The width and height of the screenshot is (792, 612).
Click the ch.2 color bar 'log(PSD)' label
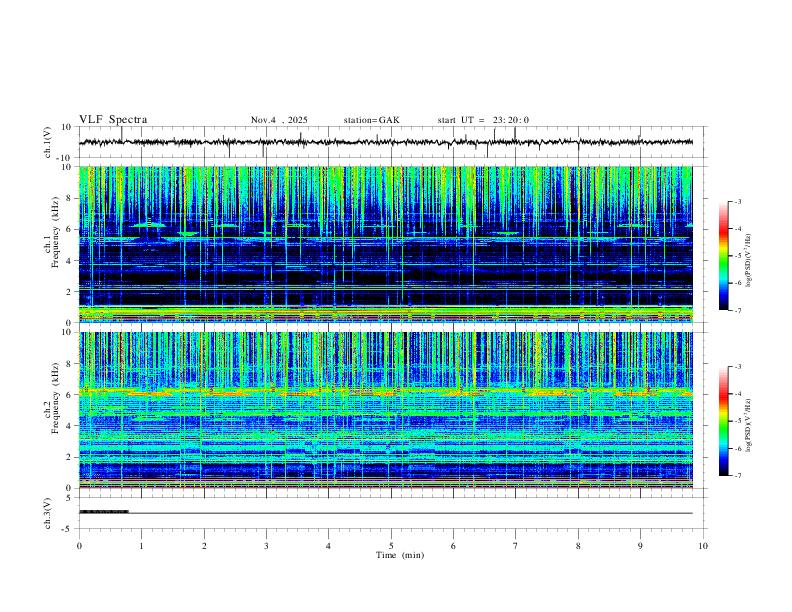pyautogui.click(x=749, y=425)
